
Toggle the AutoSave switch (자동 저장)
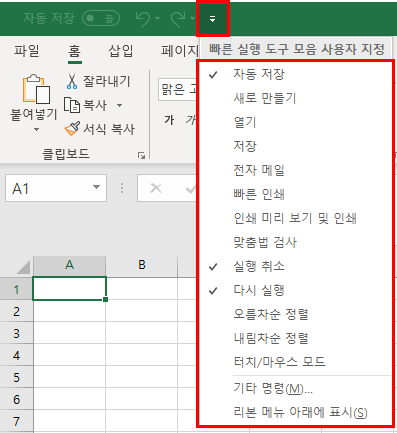coord(101,18)
